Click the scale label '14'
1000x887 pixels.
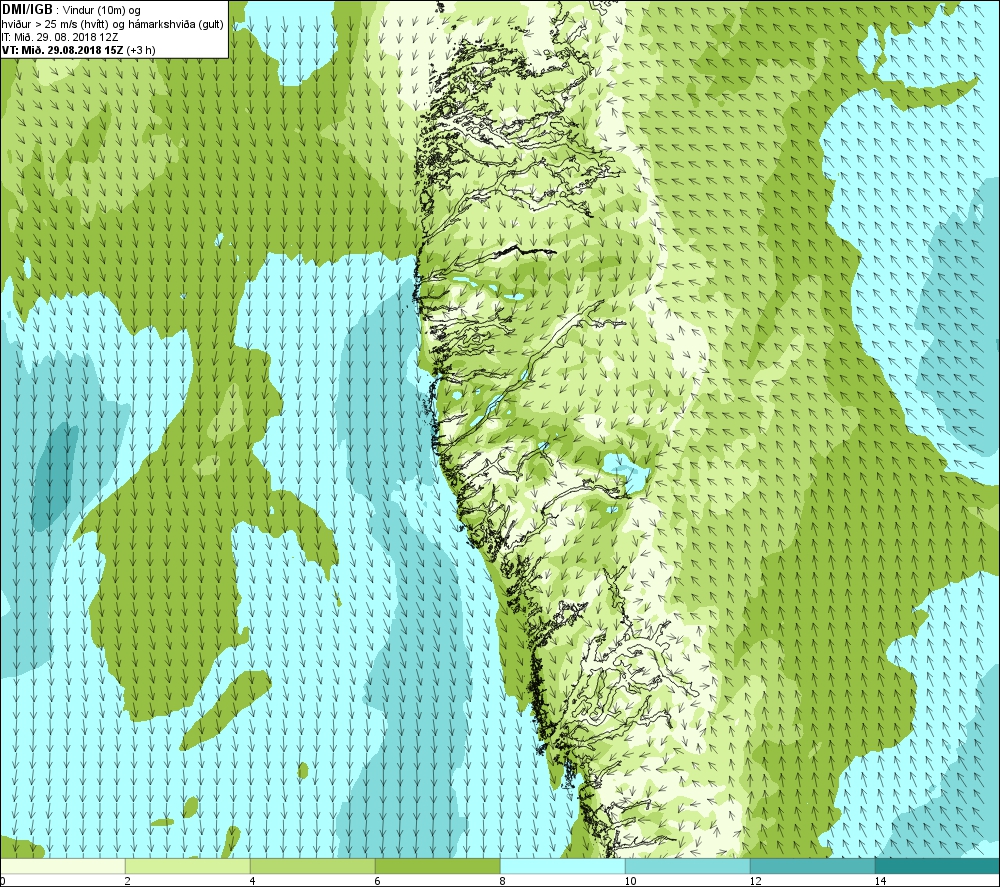click(x=880, y=881)
